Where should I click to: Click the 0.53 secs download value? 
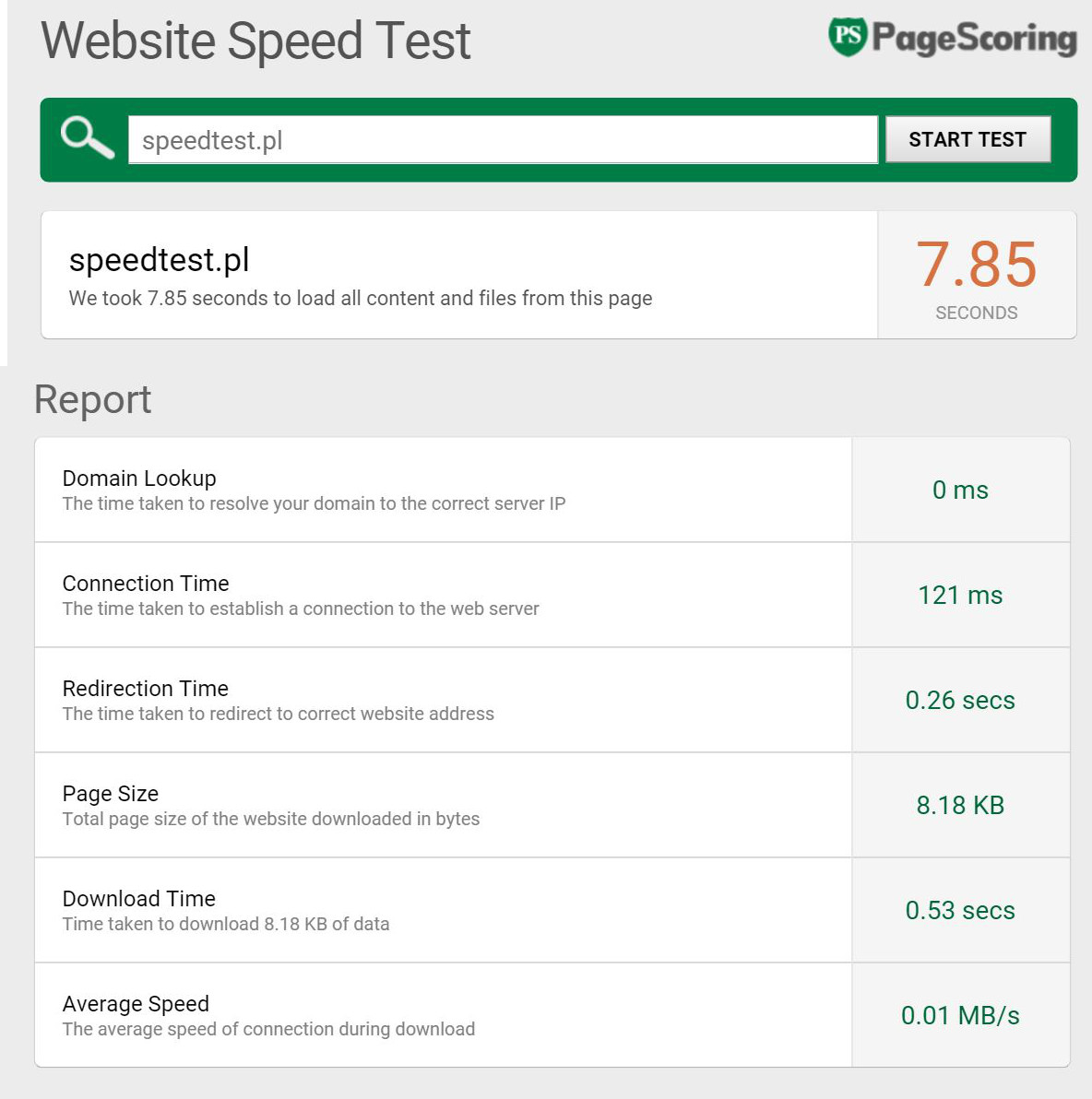click(960, 911)
